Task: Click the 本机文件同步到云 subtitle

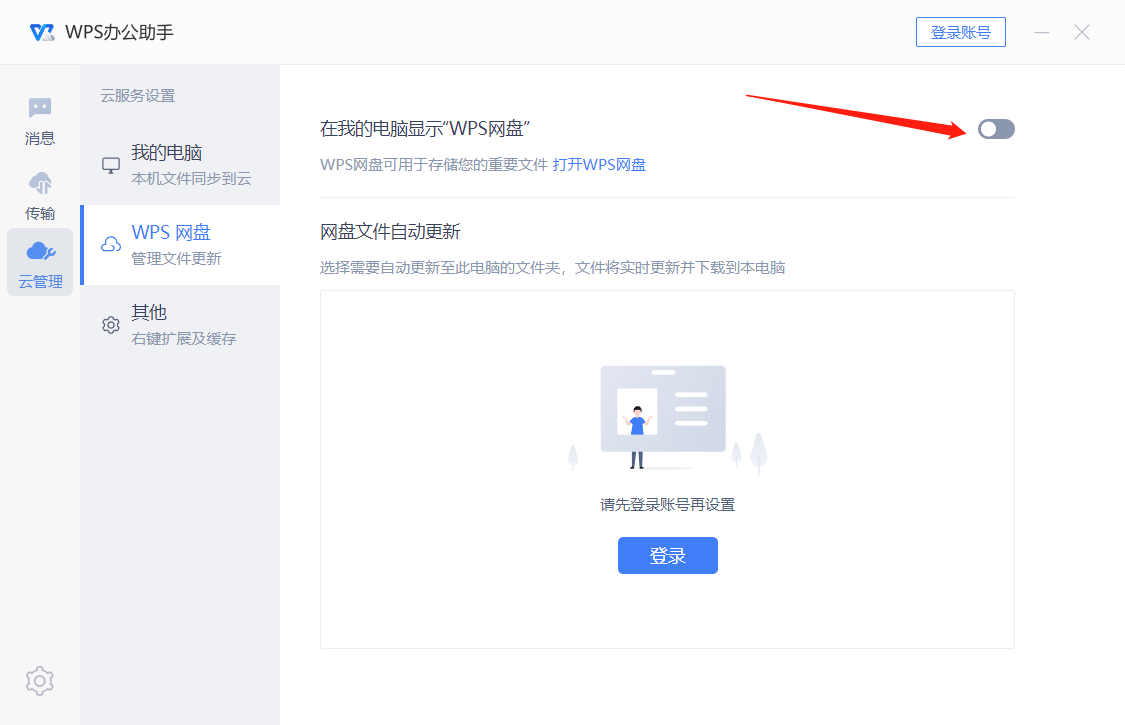Action: point(192,179)
